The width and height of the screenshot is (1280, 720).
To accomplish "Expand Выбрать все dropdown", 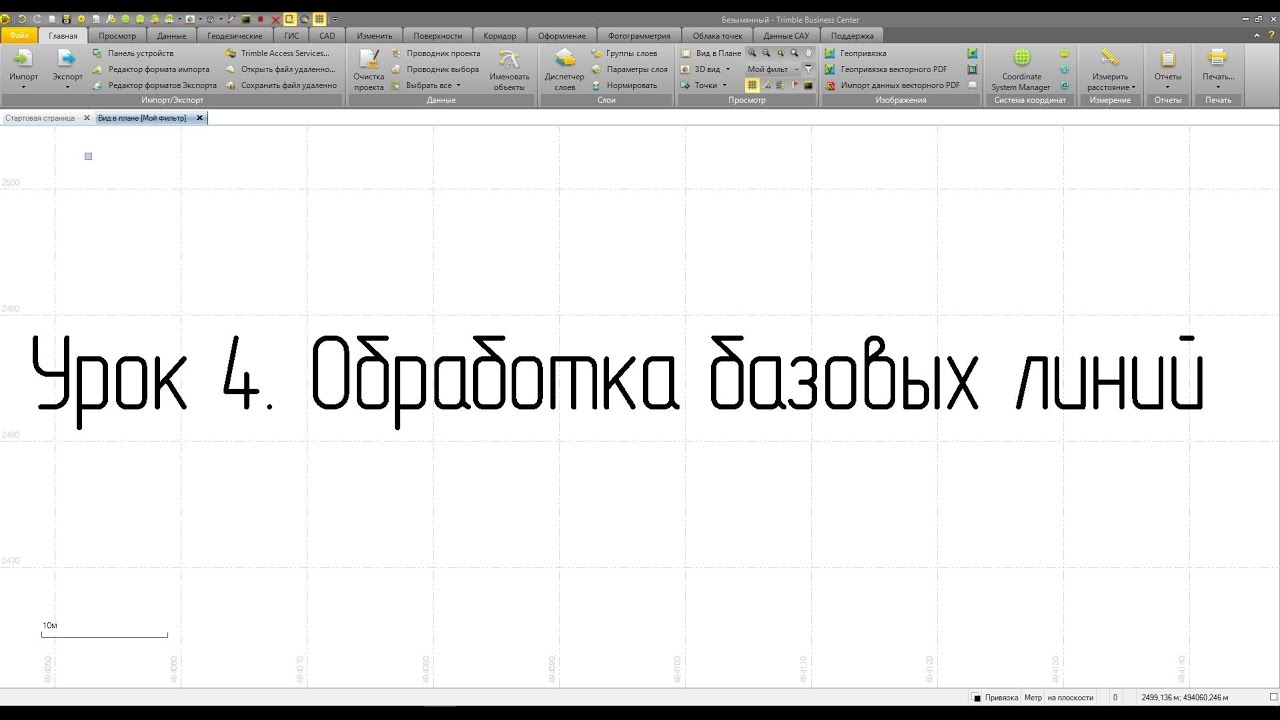I will tap(458, 85).
